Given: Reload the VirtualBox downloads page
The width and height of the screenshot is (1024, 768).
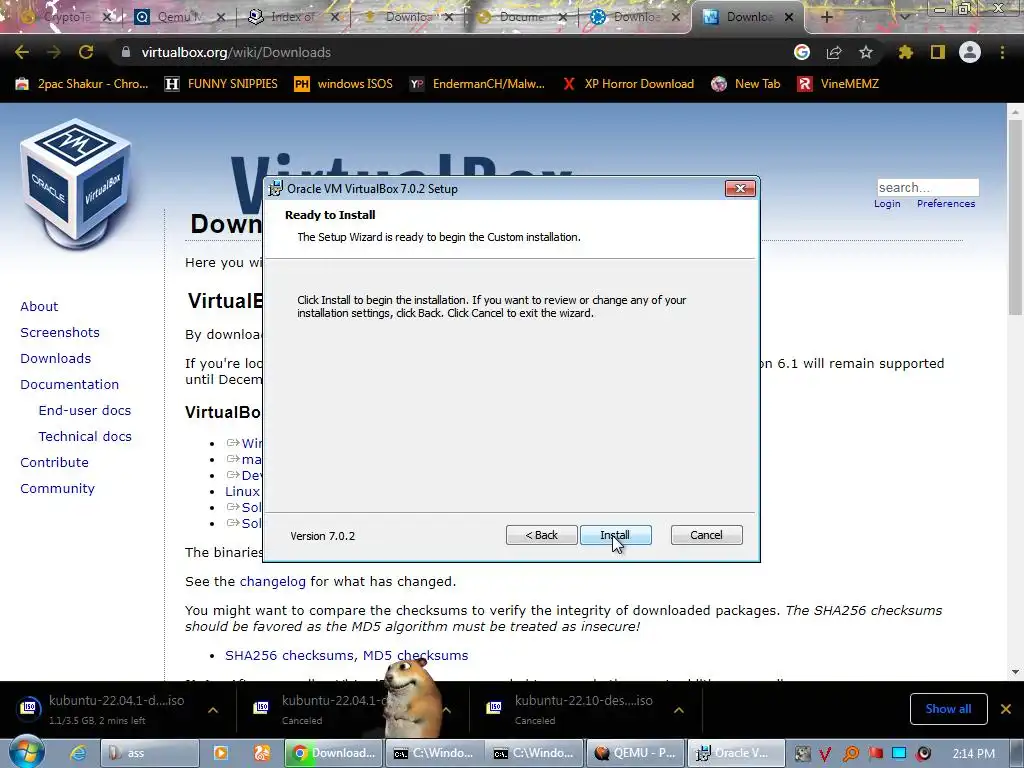Looking at the screenshot, I should (86, 52).
